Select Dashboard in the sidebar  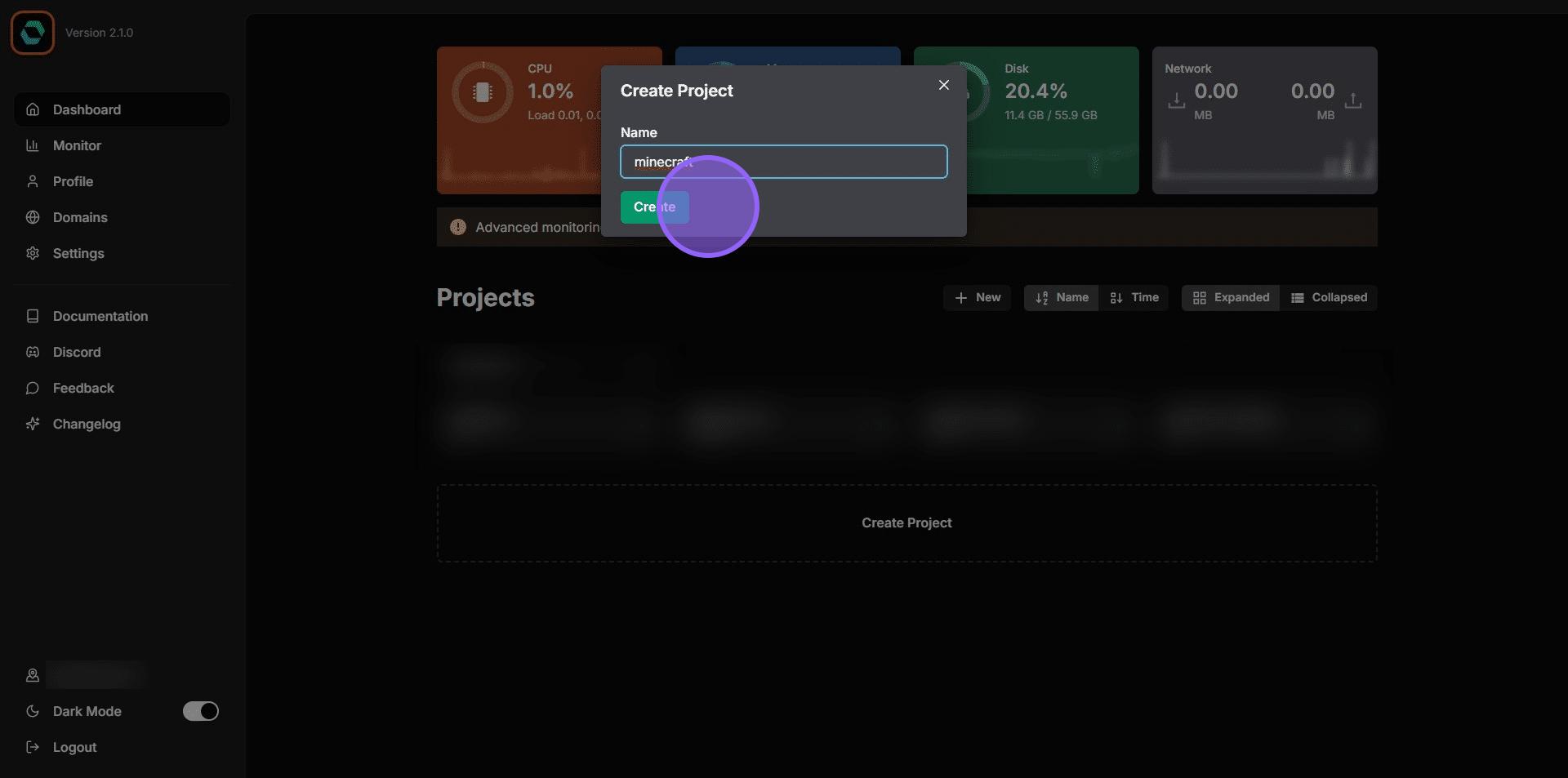click(122, 109)
